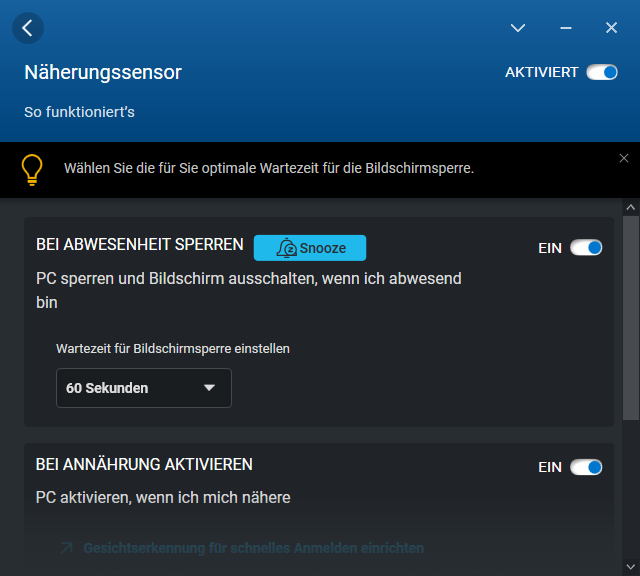
Task: Toggle Bei Annäherung aktivieren switch
Action: pos(586,467)
